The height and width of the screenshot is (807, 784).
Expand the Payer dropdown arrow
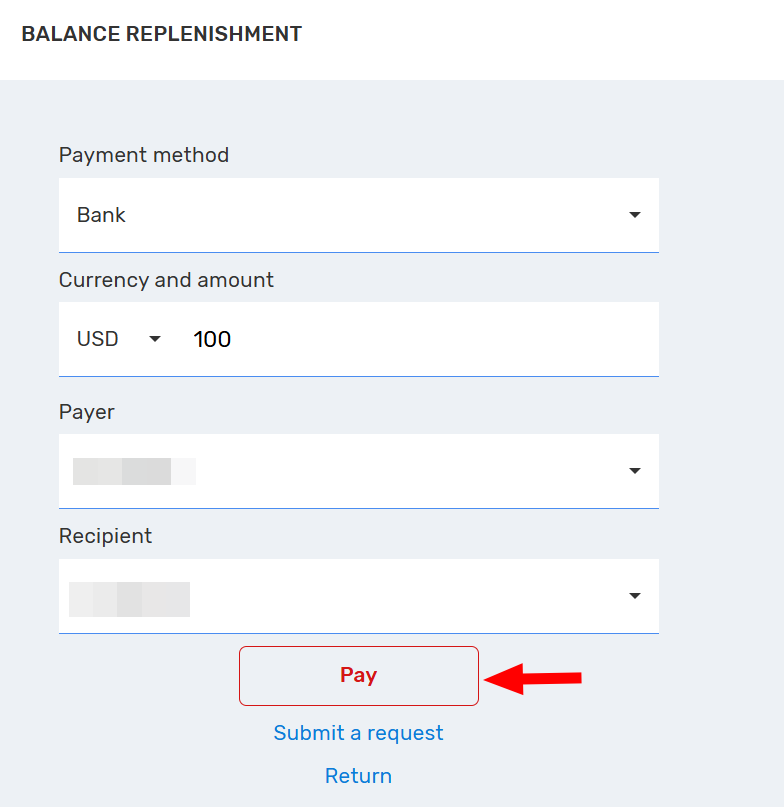(634, 471)
